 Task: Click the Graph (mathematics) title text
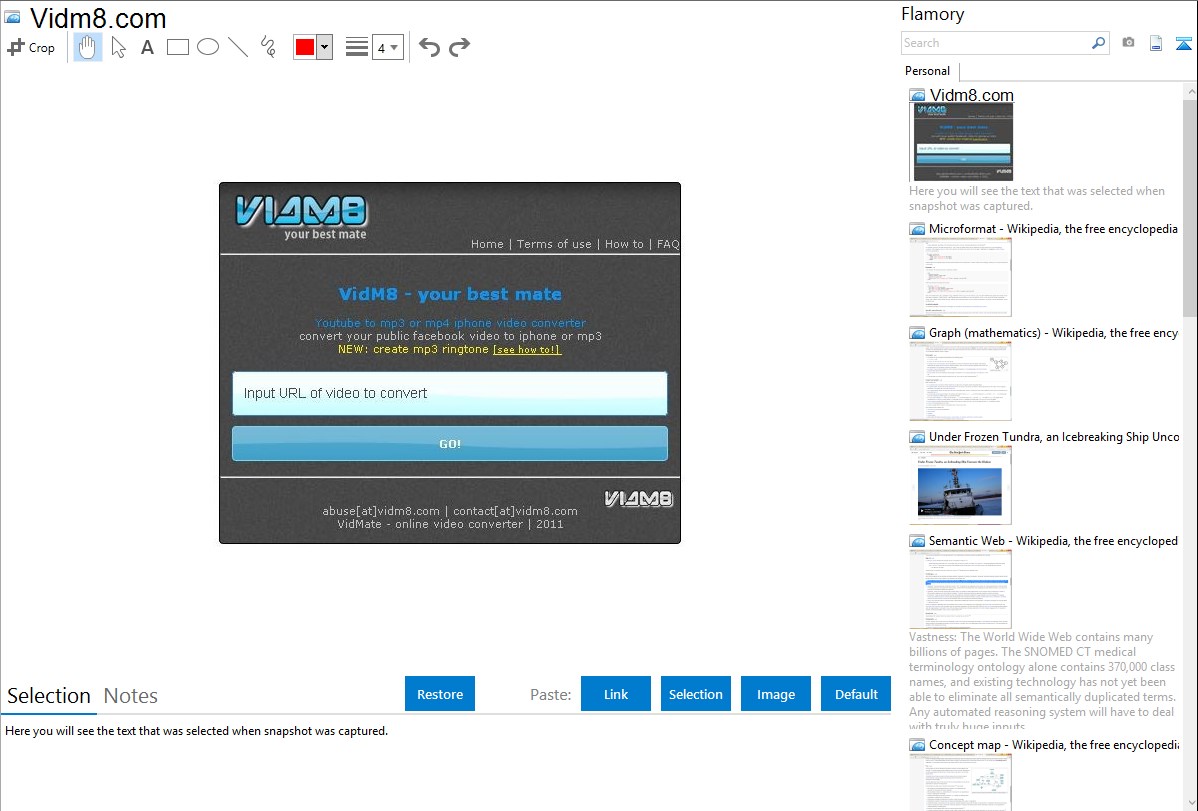1053,333
